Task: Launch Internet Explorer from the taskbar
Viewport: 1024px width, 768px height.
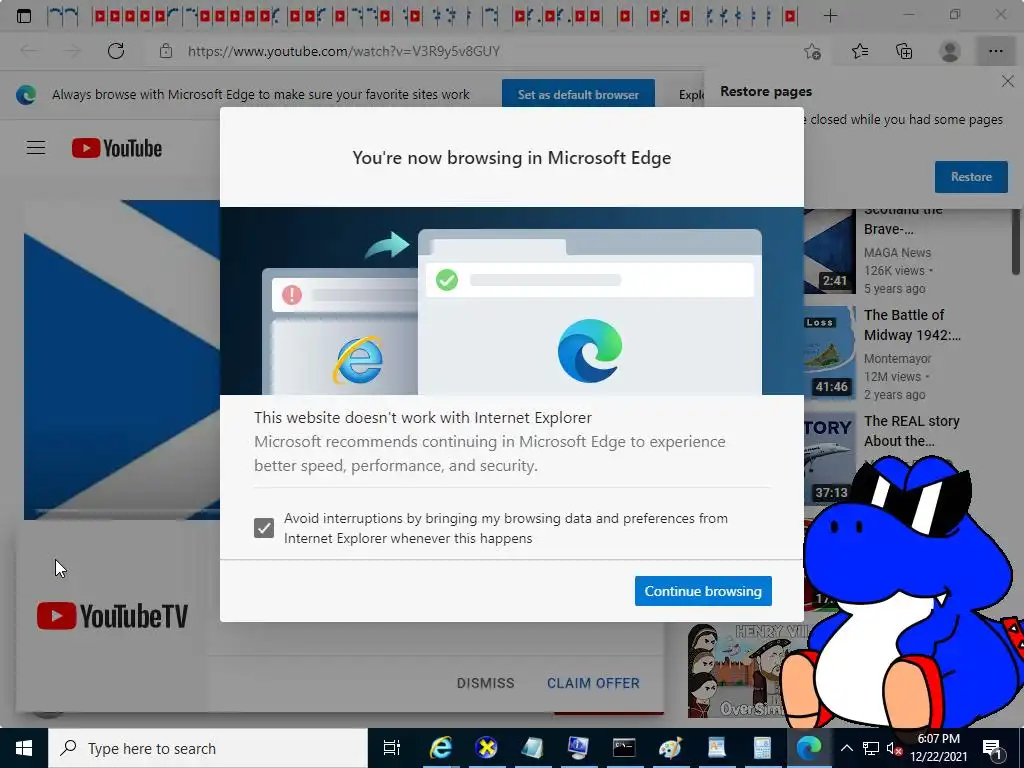Action: (x=441, y=748)
